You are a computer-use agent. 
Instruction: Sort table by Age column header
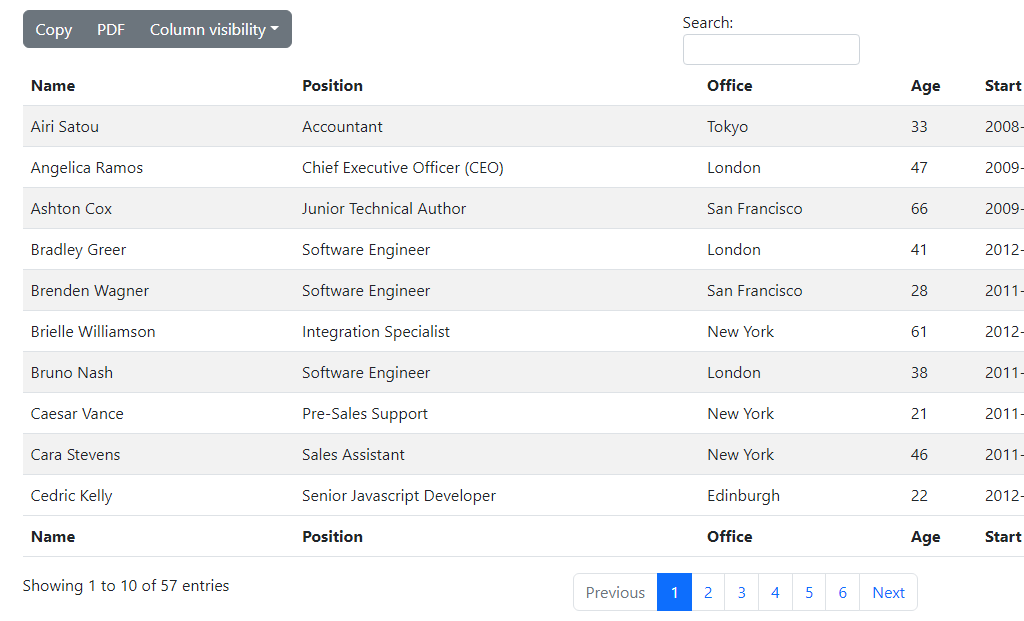click(925, 86)
